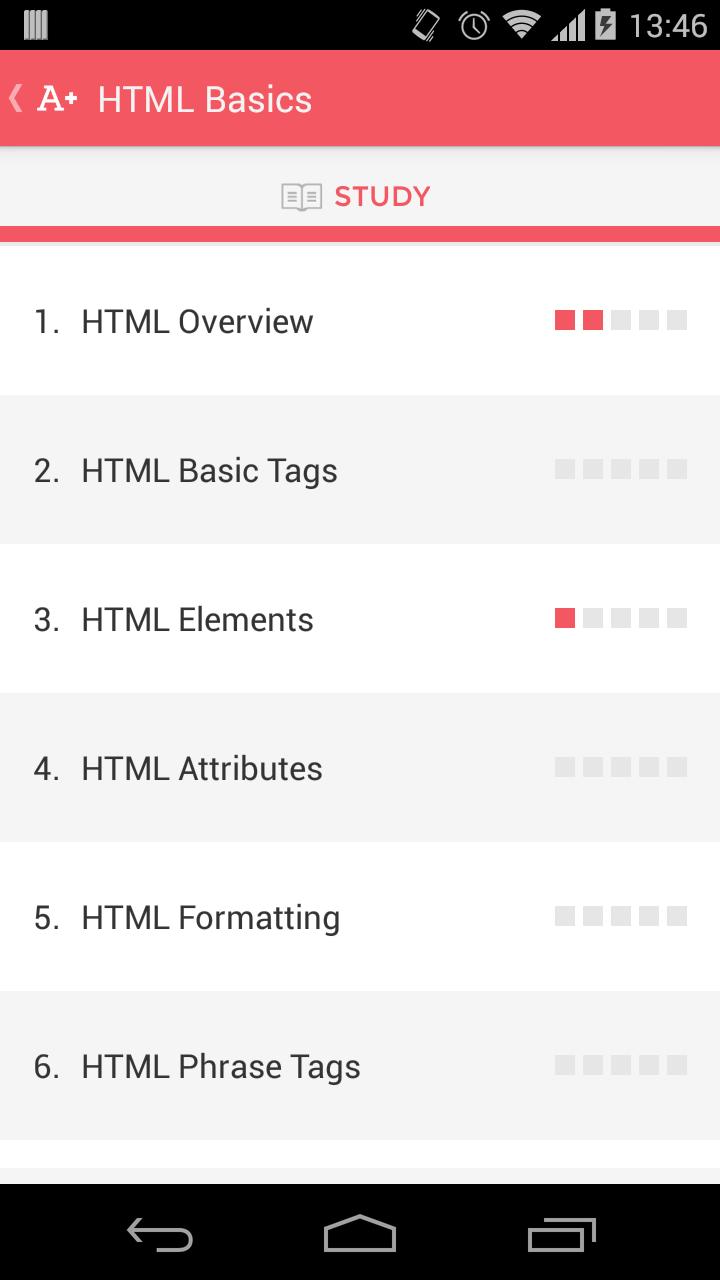Screen dimensions: 720x1280
Task: Tap the HTML Overview progress indicator
Action: point(621,320)
